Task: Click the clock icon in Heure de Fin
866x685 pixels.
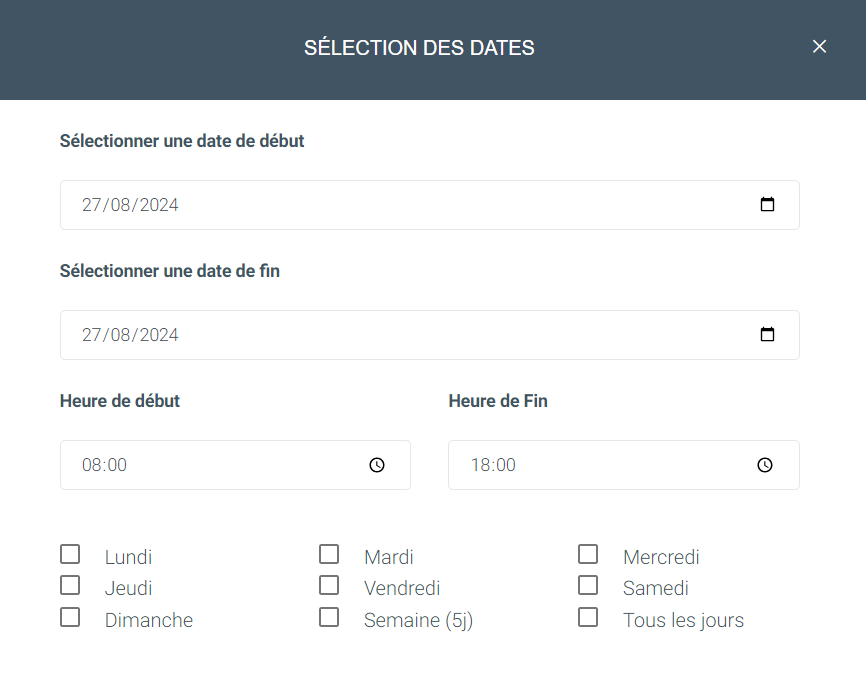Action: click(x=764, y=465)
